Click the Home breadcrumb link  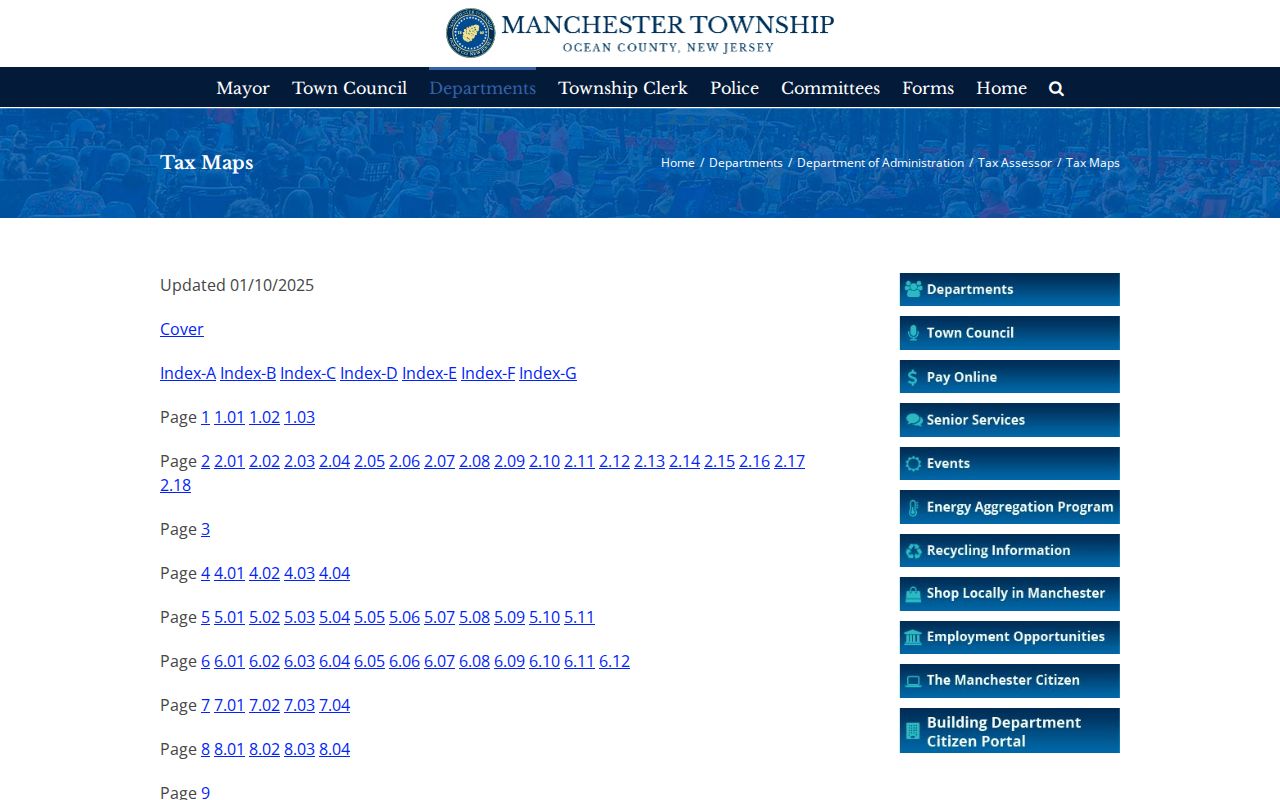[x=678, y=163]
